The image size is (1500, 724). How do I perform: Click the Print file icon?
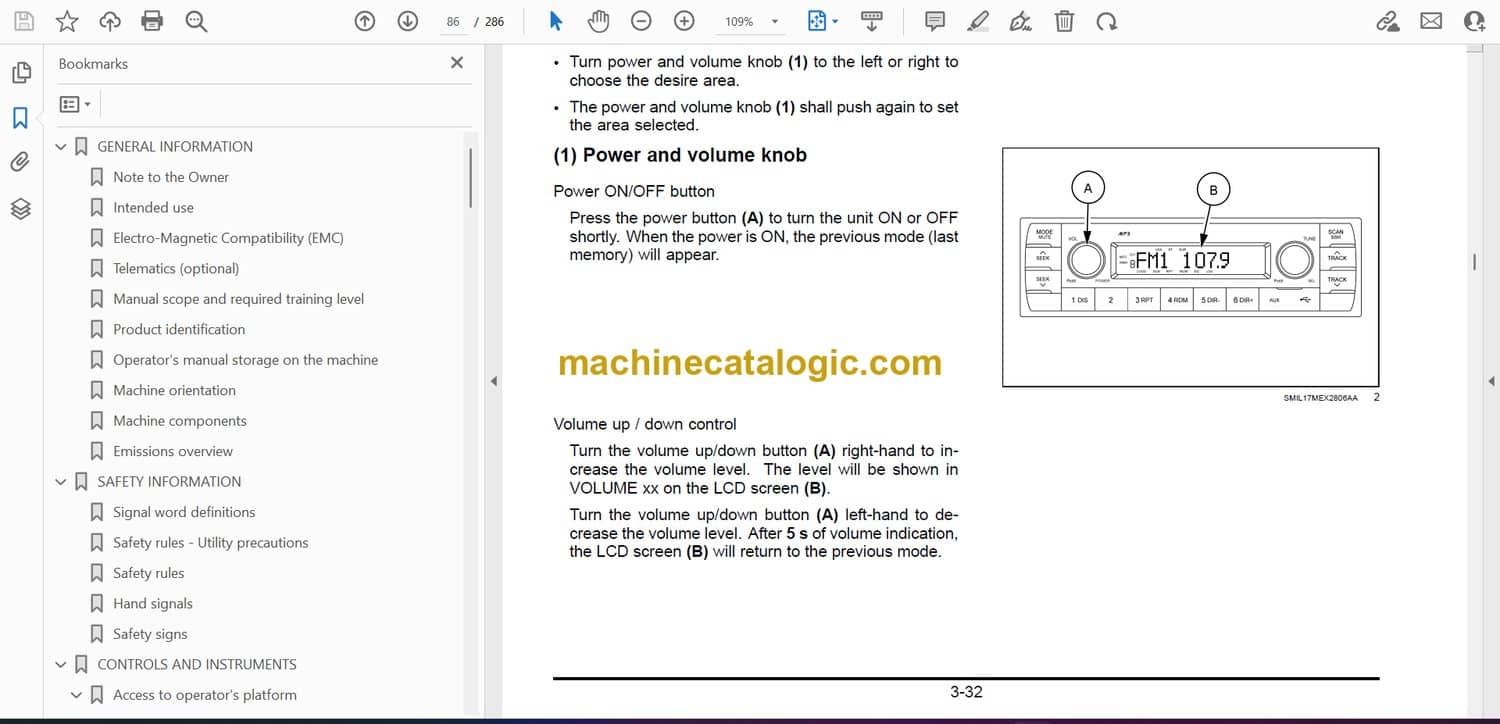(x=152, y=21)
